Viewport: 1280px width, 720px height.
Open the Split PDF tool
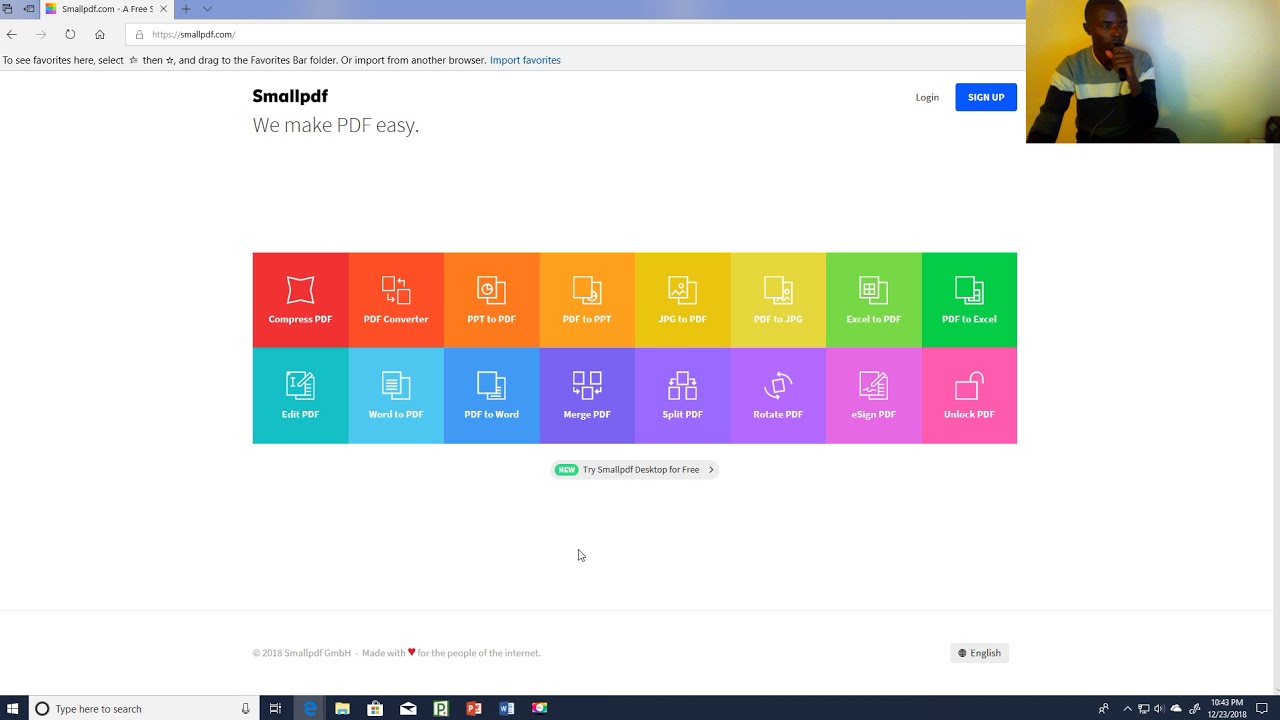682,396
